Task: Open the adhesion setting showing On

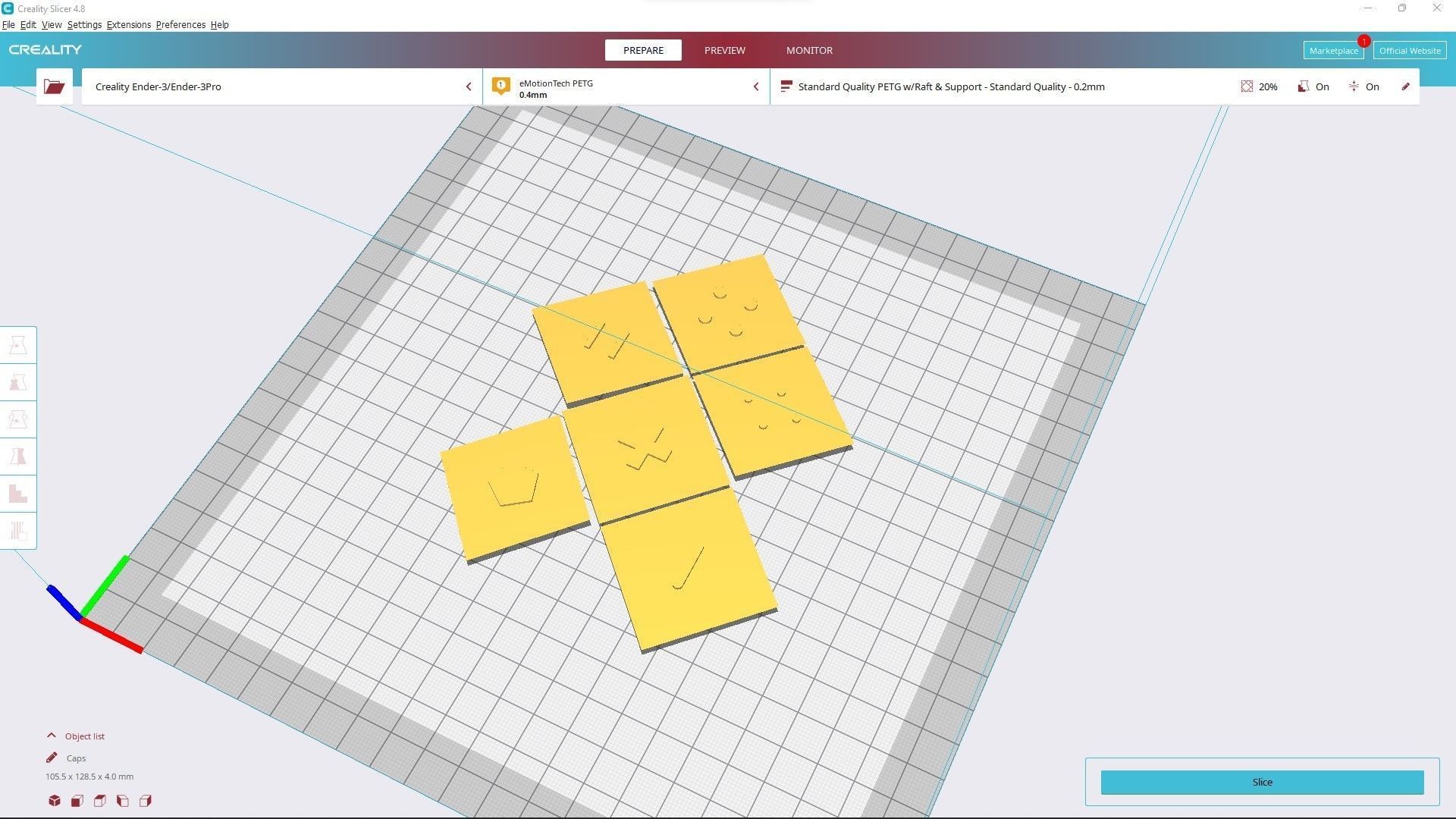Action: (1363, 86)
